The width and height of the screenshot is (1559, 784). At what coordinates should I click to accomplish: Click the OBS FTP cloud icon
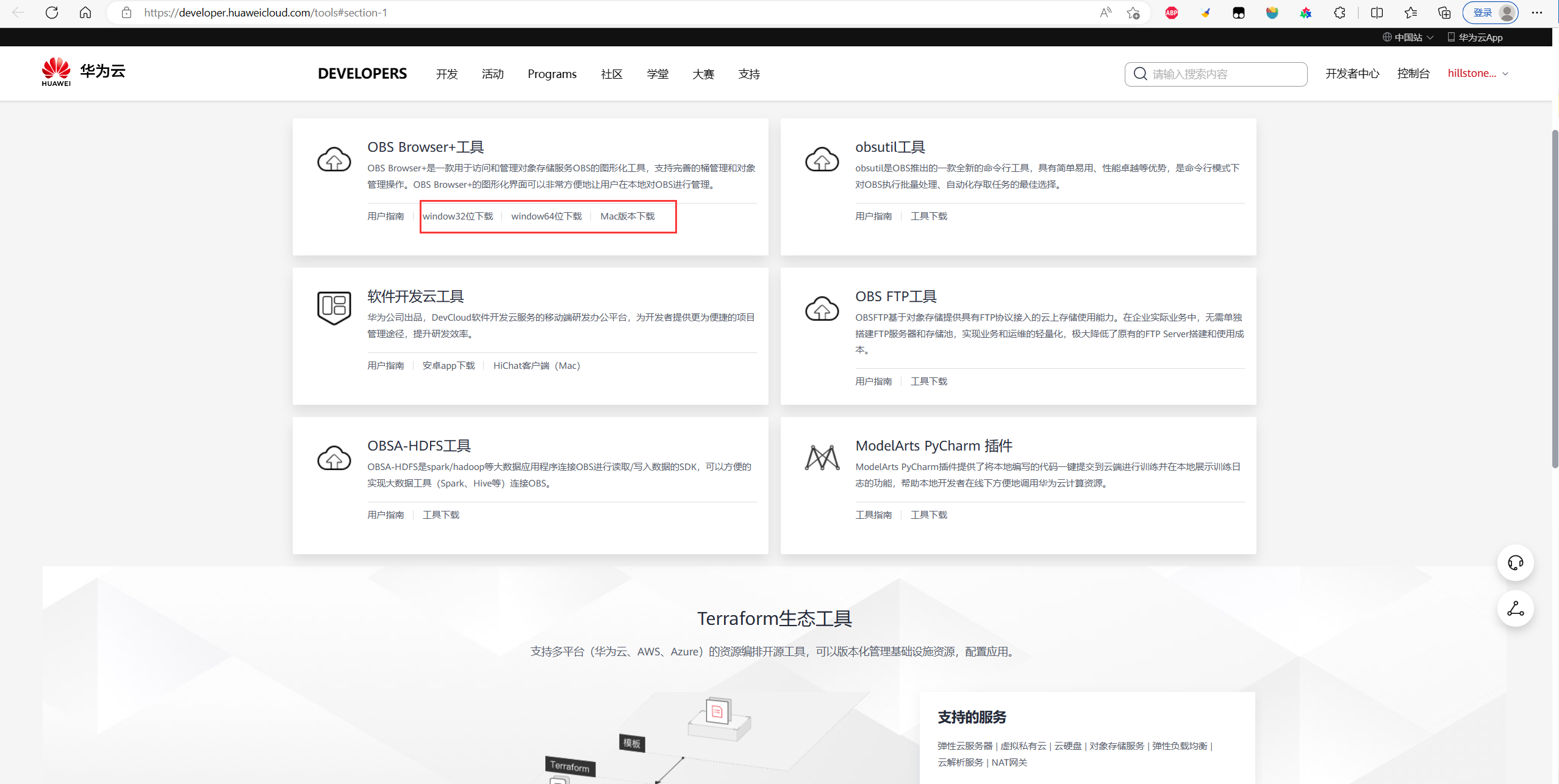point(822,308)
